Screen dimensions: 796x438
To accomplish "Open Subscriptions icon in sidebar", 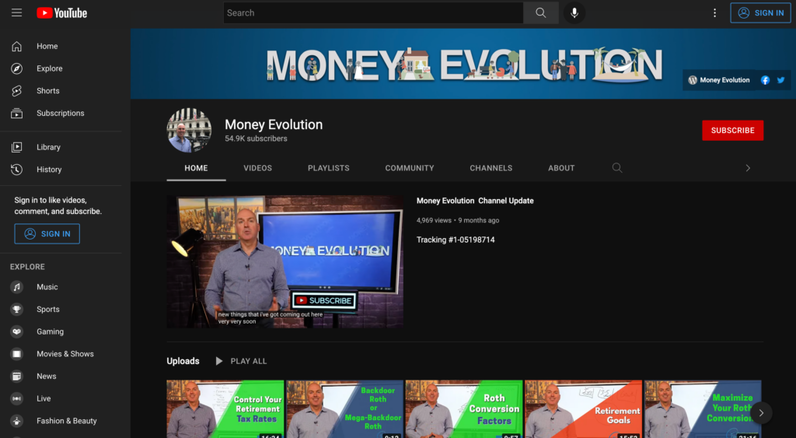I will 17,113.
